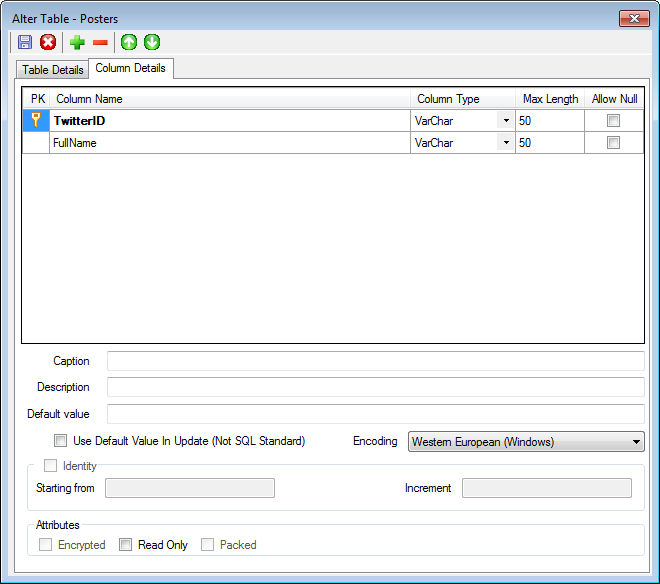Enable Use Default Value In Update
This screenshot has width=660, height=584.
pyautogui.click(x=61, y=441)
